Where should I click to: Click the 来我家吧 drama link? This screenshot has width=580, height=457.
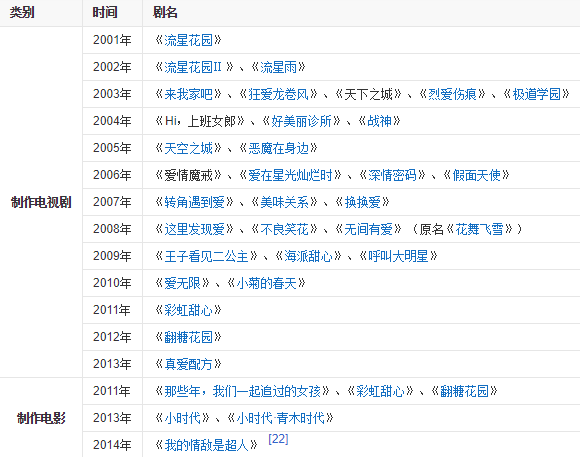(x=188, y=94)
